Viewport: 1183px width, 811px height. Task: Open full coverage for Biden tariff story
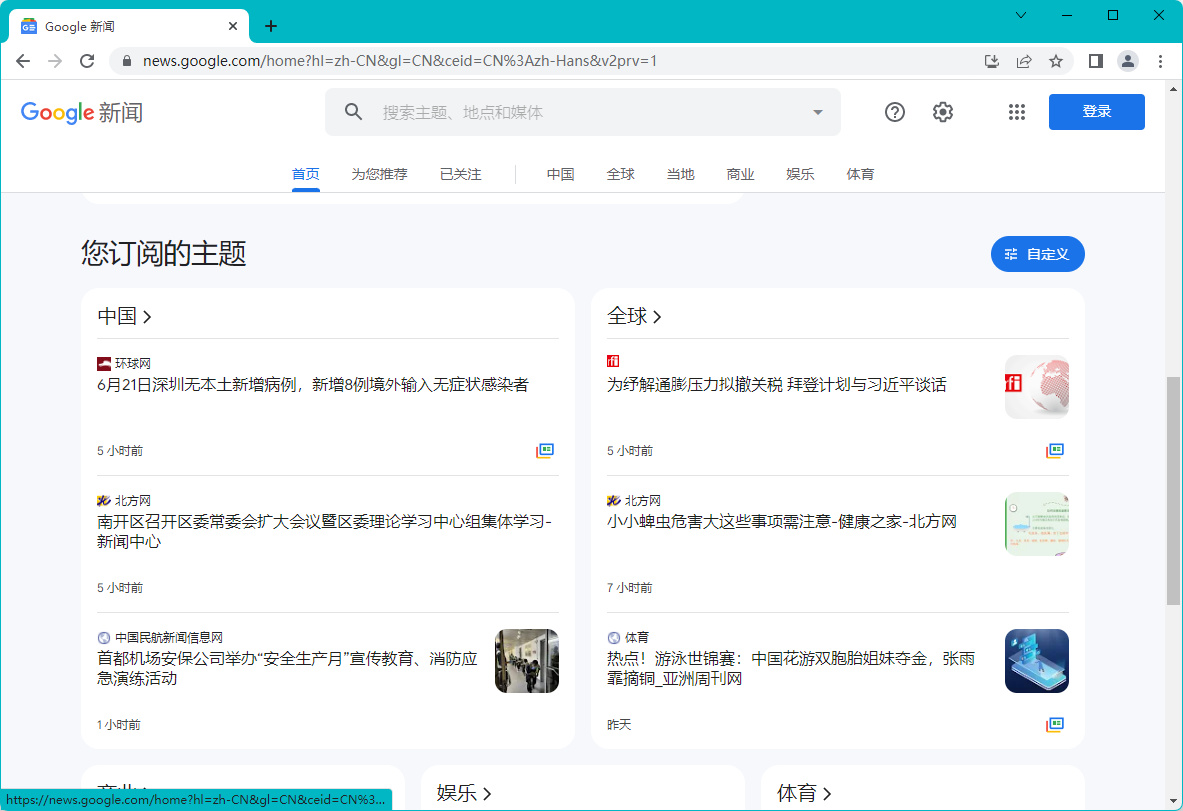[1055, 451]
